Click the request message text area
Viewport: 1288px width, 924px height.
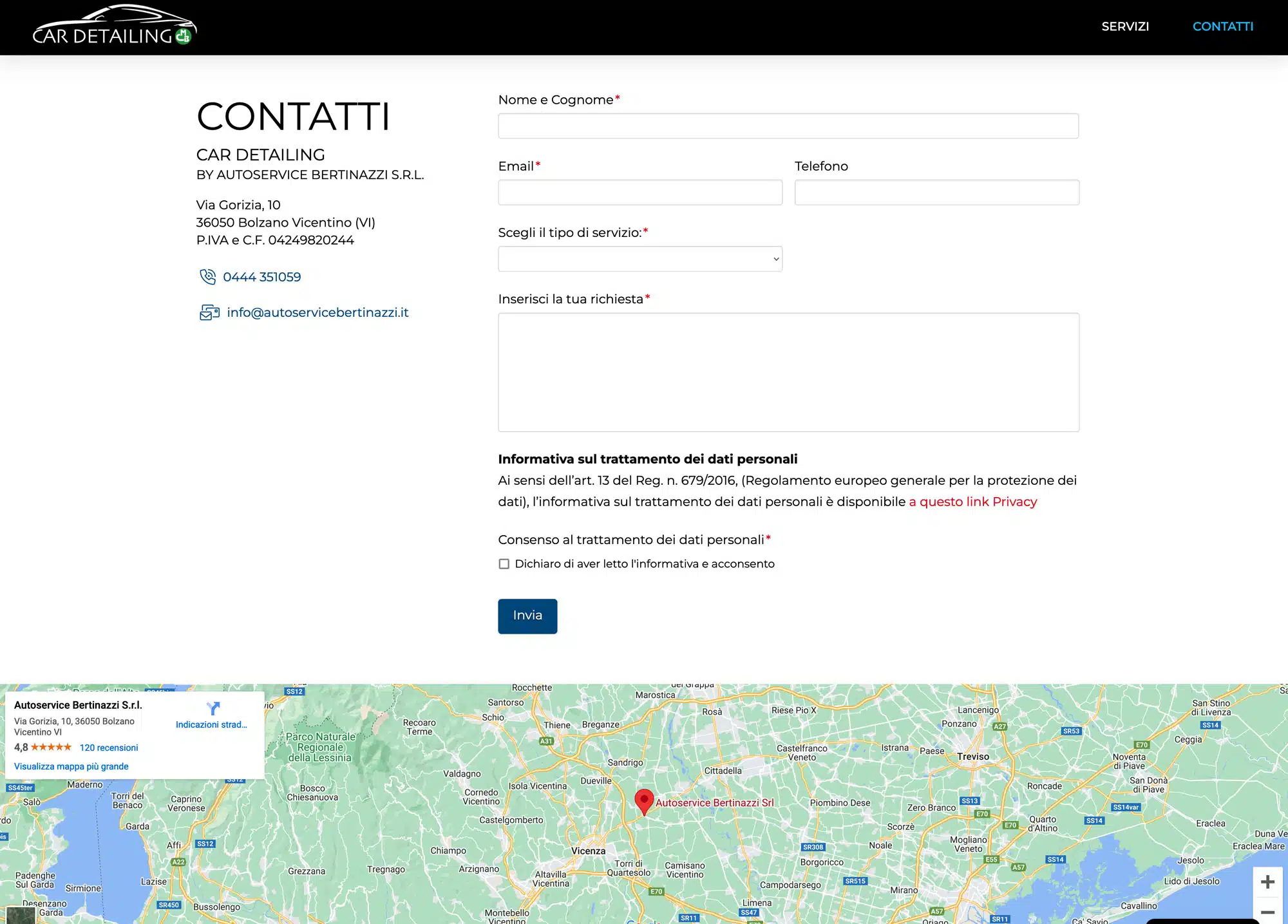tap(788, 372)
